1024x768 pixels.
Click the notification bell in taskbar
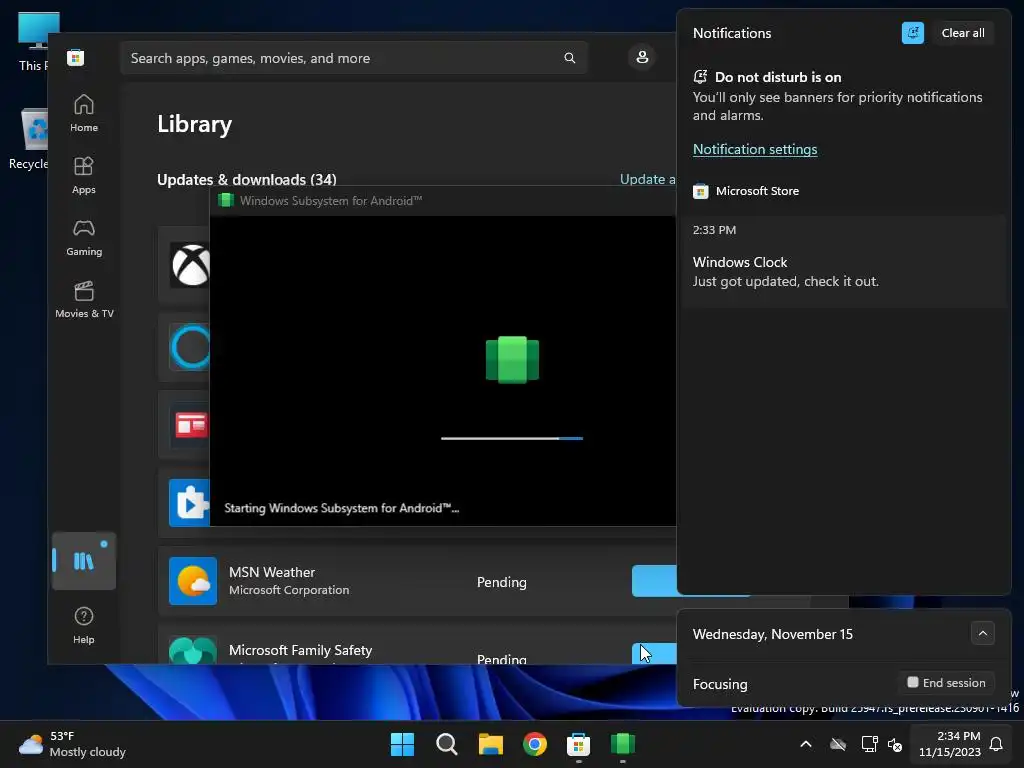(x=997, y=744)
